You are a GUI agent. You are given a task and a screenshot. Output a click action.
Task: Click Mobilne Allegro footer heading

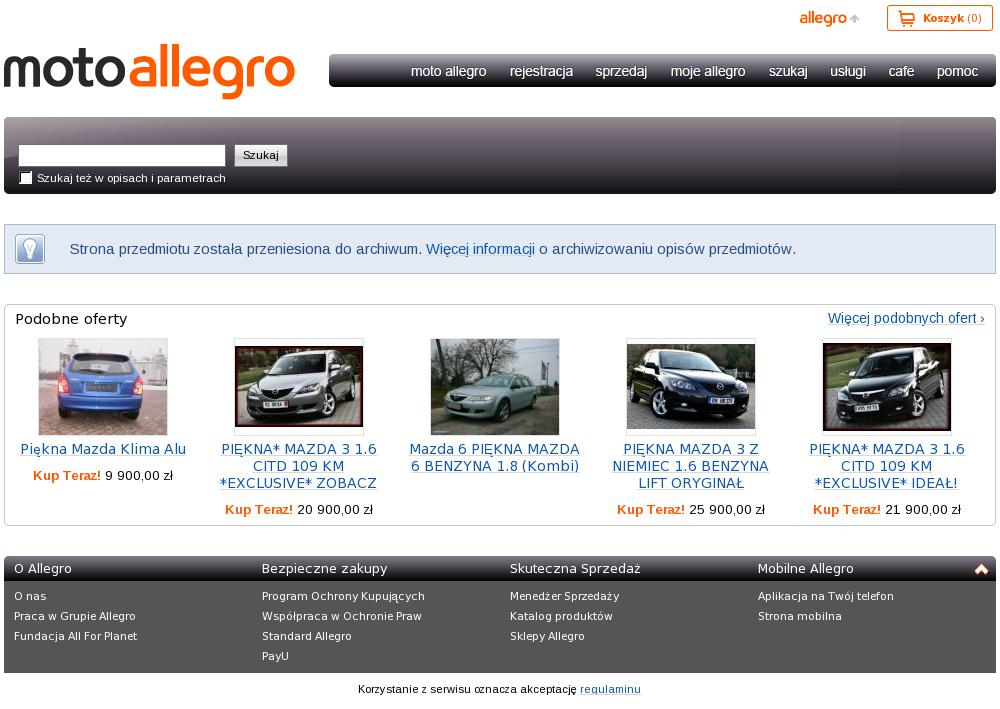pyautogui.click(x=805, y=569)
